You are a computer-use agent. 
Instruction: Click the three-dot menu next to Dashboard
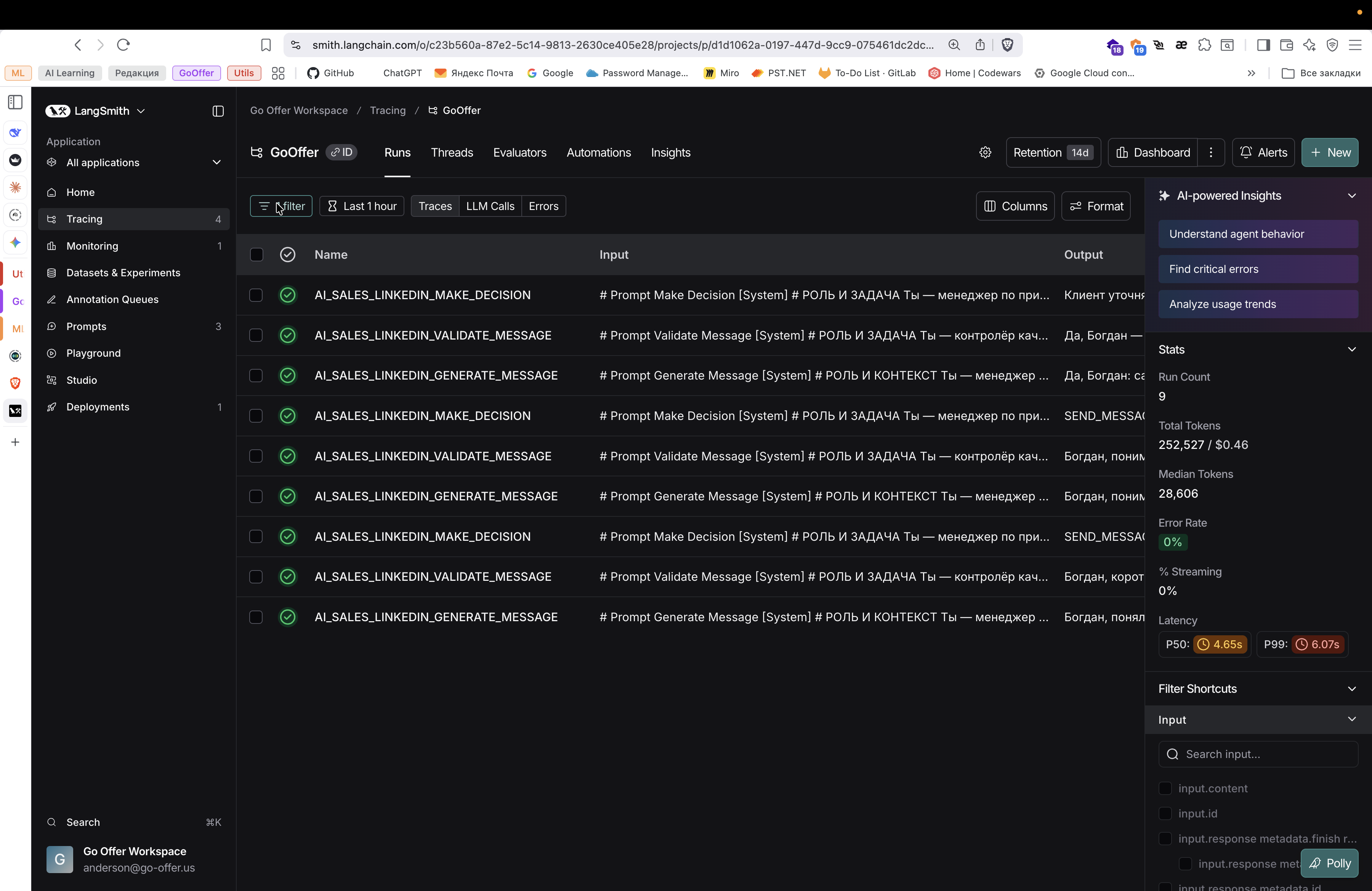[1210, 152]
